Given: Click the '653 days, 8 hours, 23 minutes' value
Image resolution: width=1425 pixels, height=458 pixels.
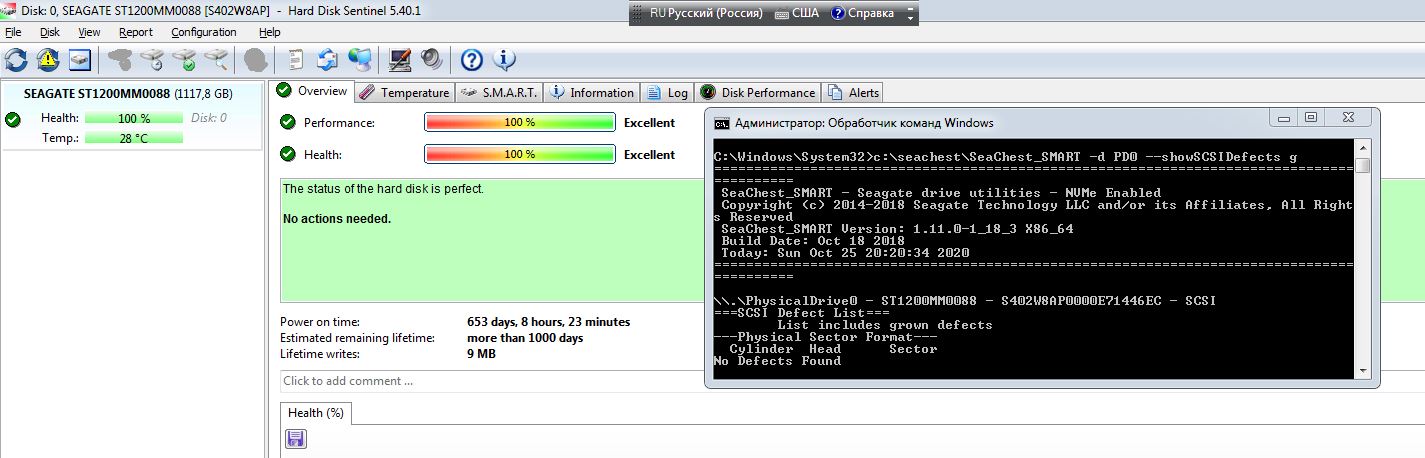Looking at the screenshot, I should coord(549,322).
